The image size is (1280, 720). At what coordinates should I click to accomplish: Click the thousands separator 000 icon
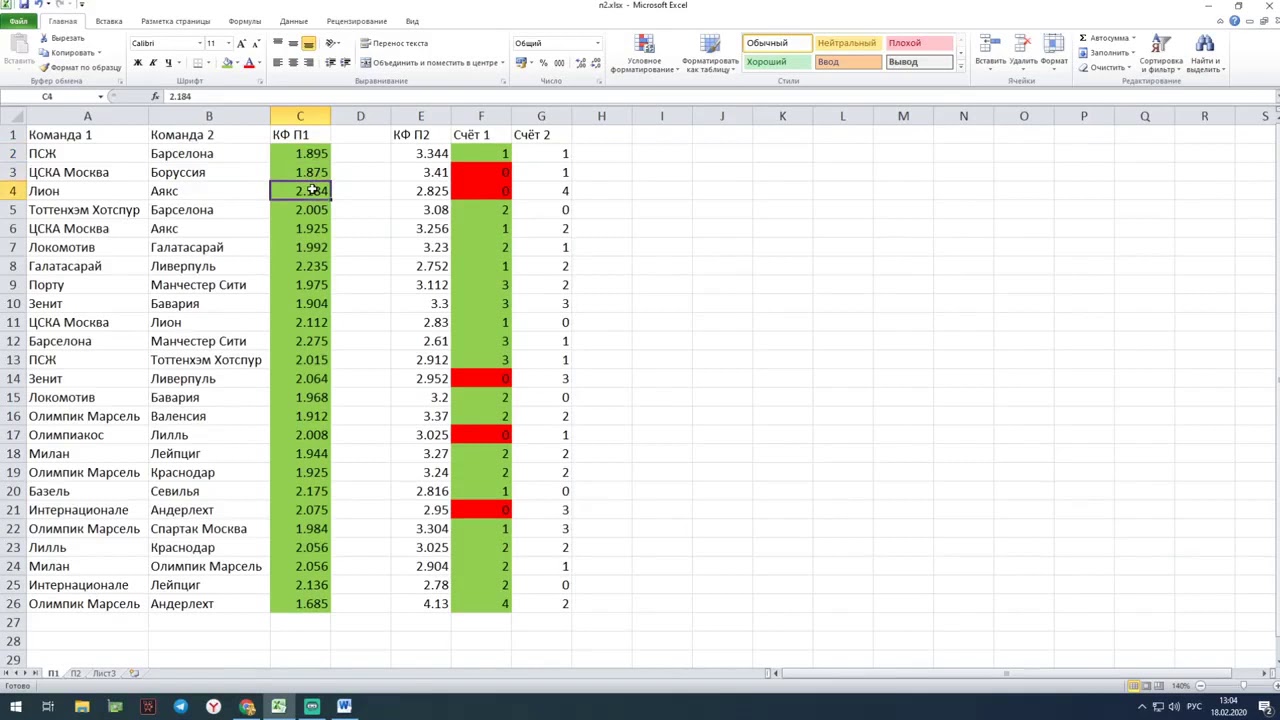(x=558, y=63)
